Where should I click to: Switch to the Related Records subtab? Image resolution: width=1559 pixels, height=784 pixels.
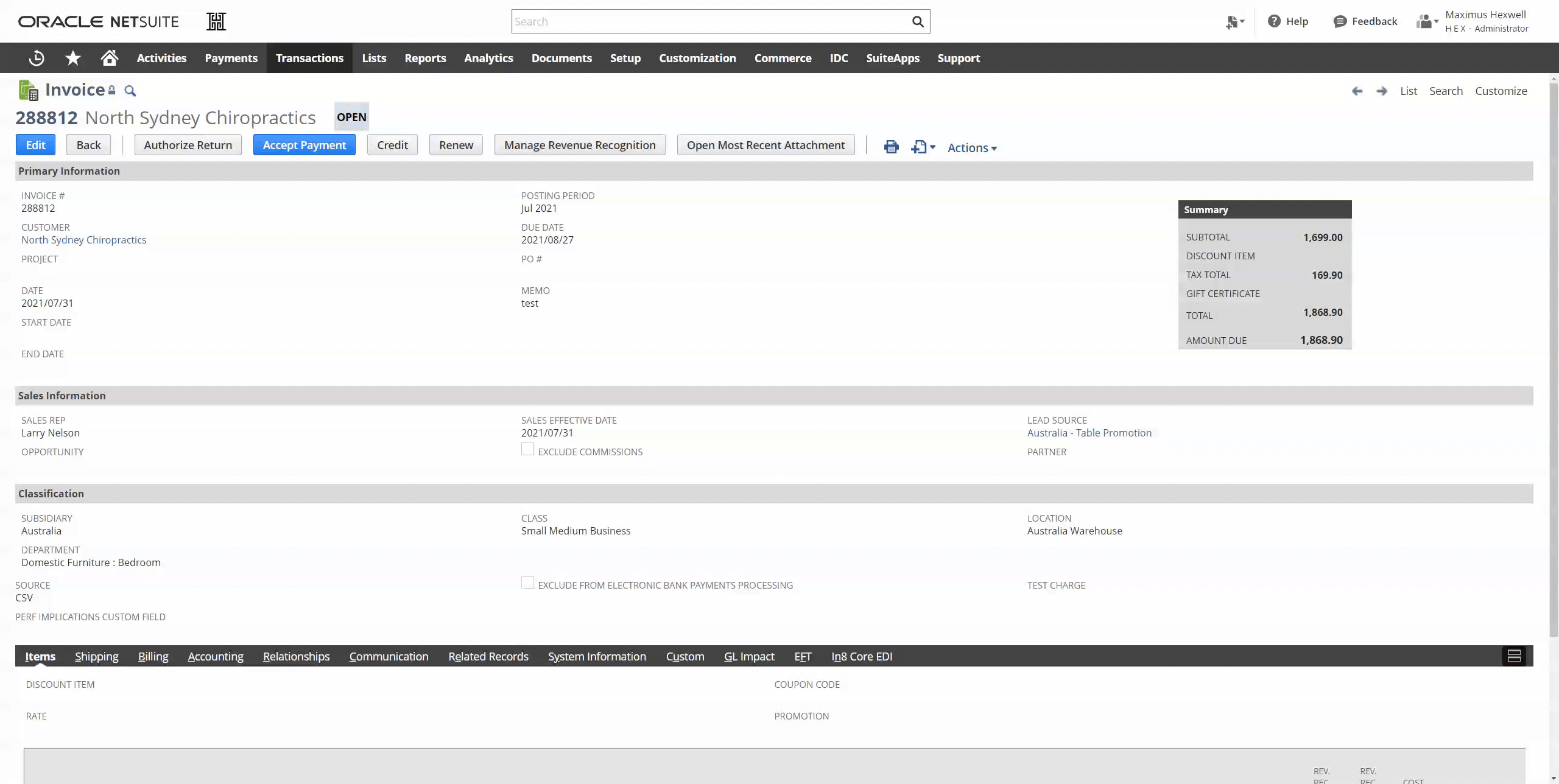click(x=488, y=656)
